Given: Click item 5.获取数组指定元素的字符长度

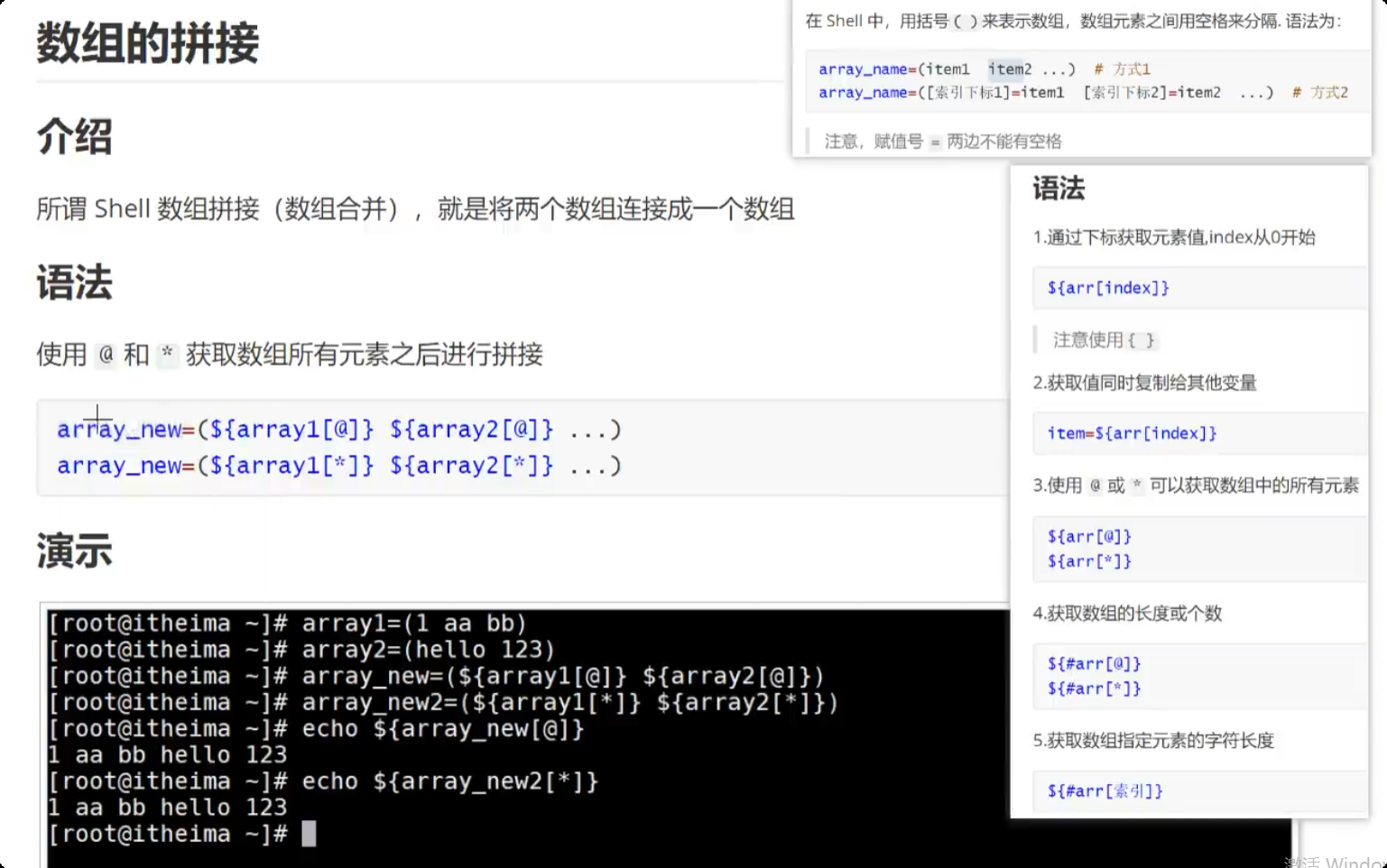Looking at the screenshot, I should pos(1153,741).
